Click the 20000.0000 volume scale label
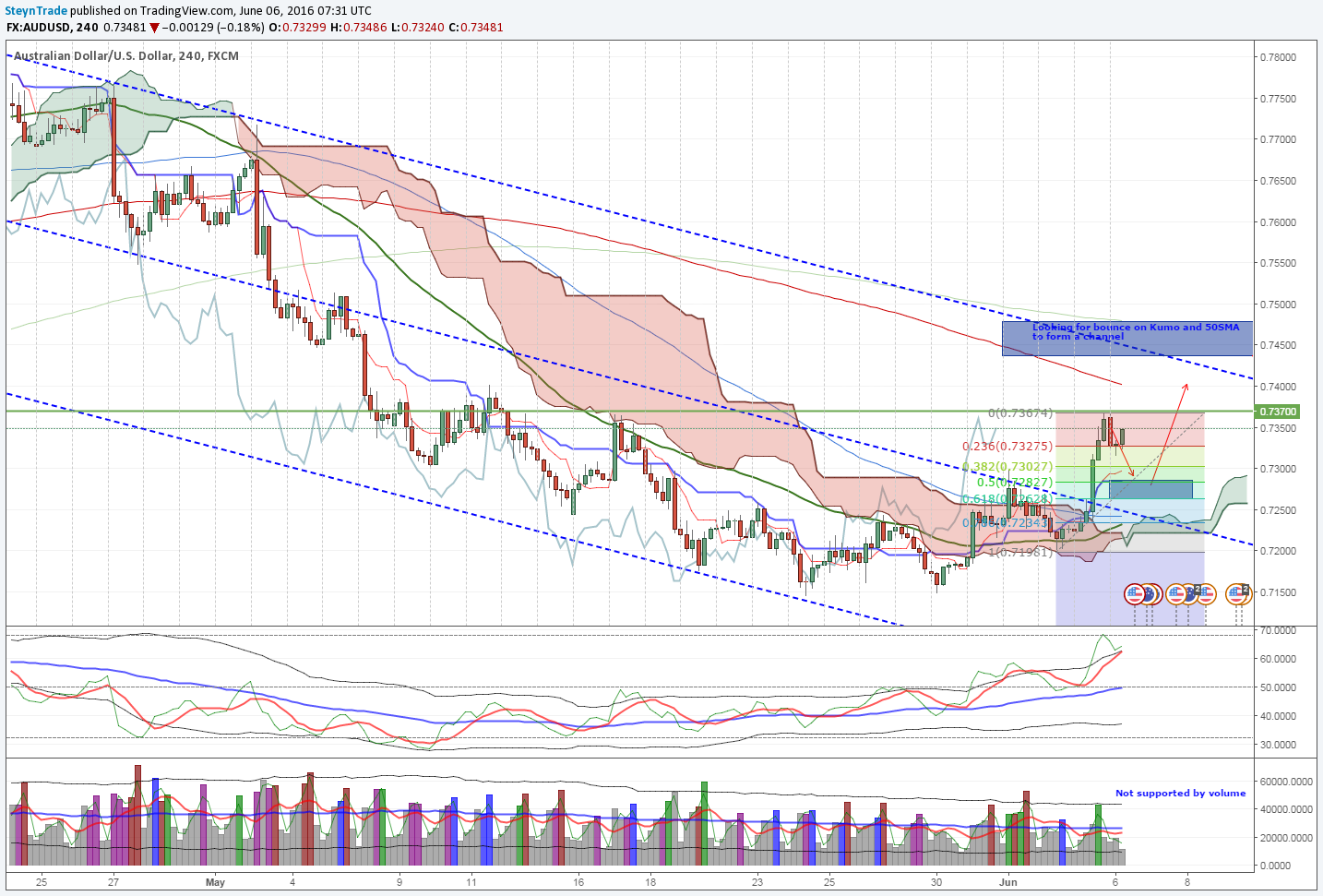This screenshot has width=1323, height=896. pyautogui.click(x=1286, y=838)
